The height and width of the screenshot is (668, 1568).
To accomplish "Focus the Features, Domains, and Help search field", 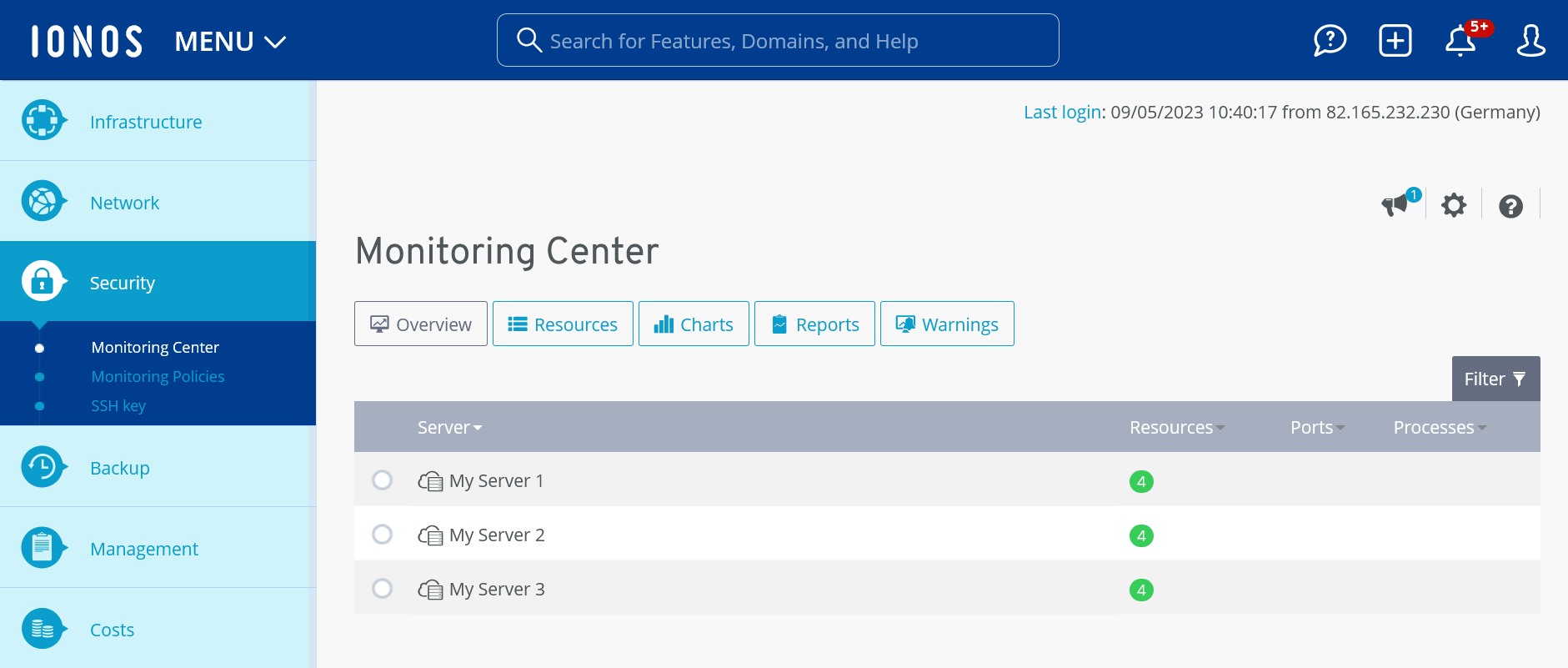I will click(778, 40).
